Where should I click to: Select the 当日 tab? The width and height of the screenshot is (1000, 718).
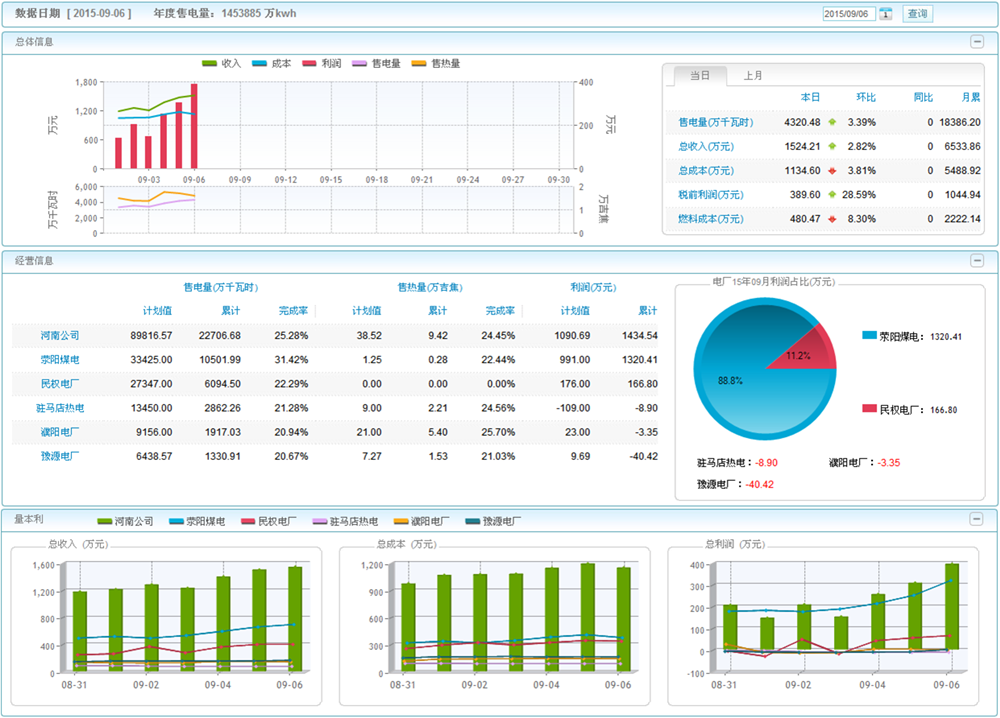699,76
